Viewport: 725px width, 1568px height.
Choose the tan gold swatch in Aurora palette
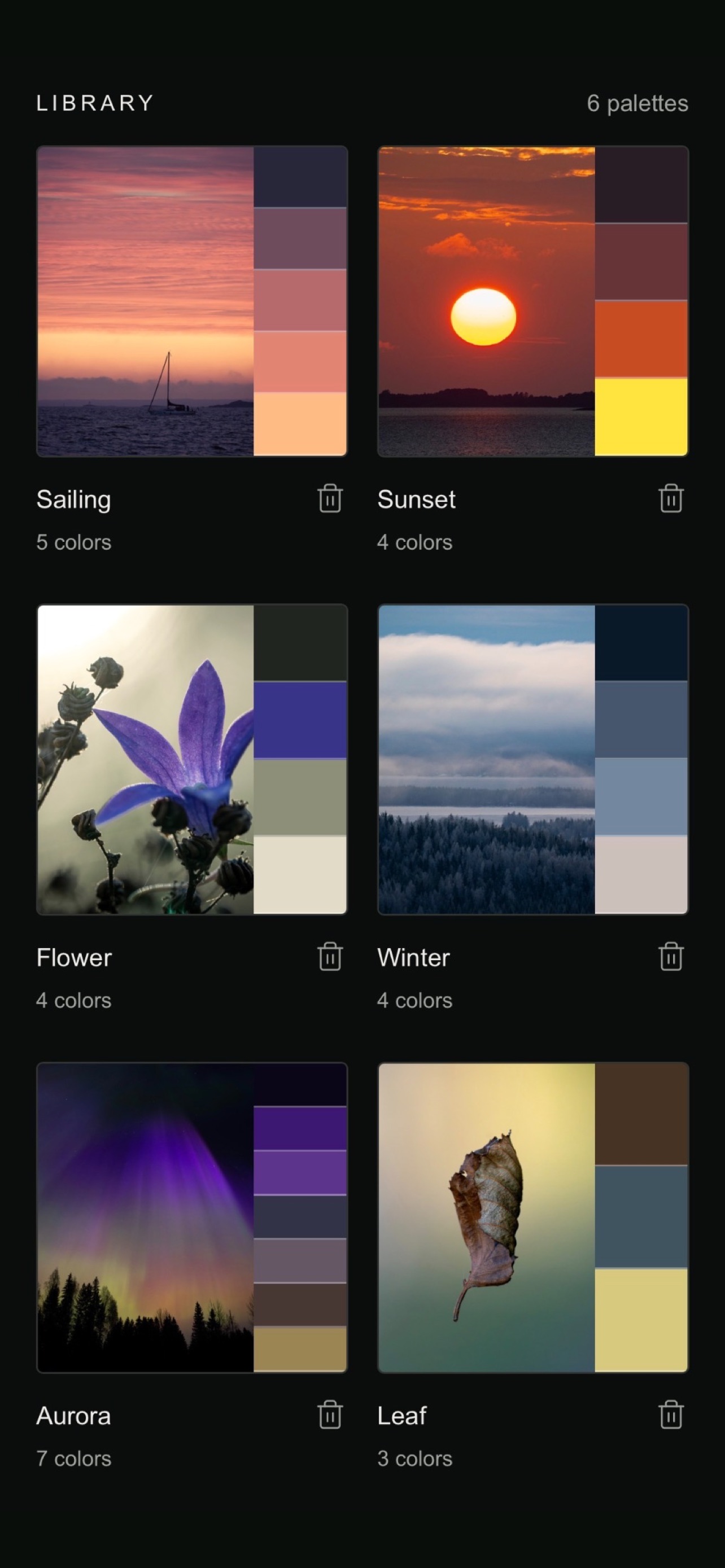[300, 1350]
